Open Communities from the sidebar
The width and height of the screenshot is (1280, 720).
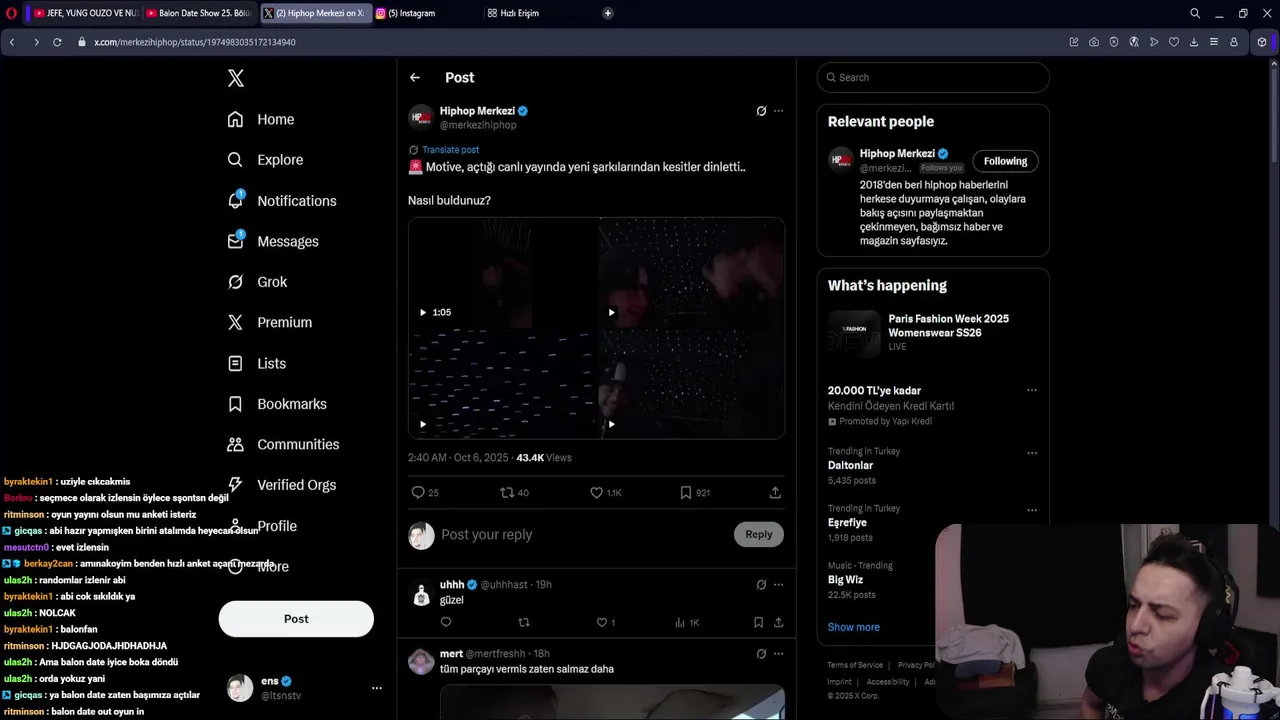[x=283, y=444]
